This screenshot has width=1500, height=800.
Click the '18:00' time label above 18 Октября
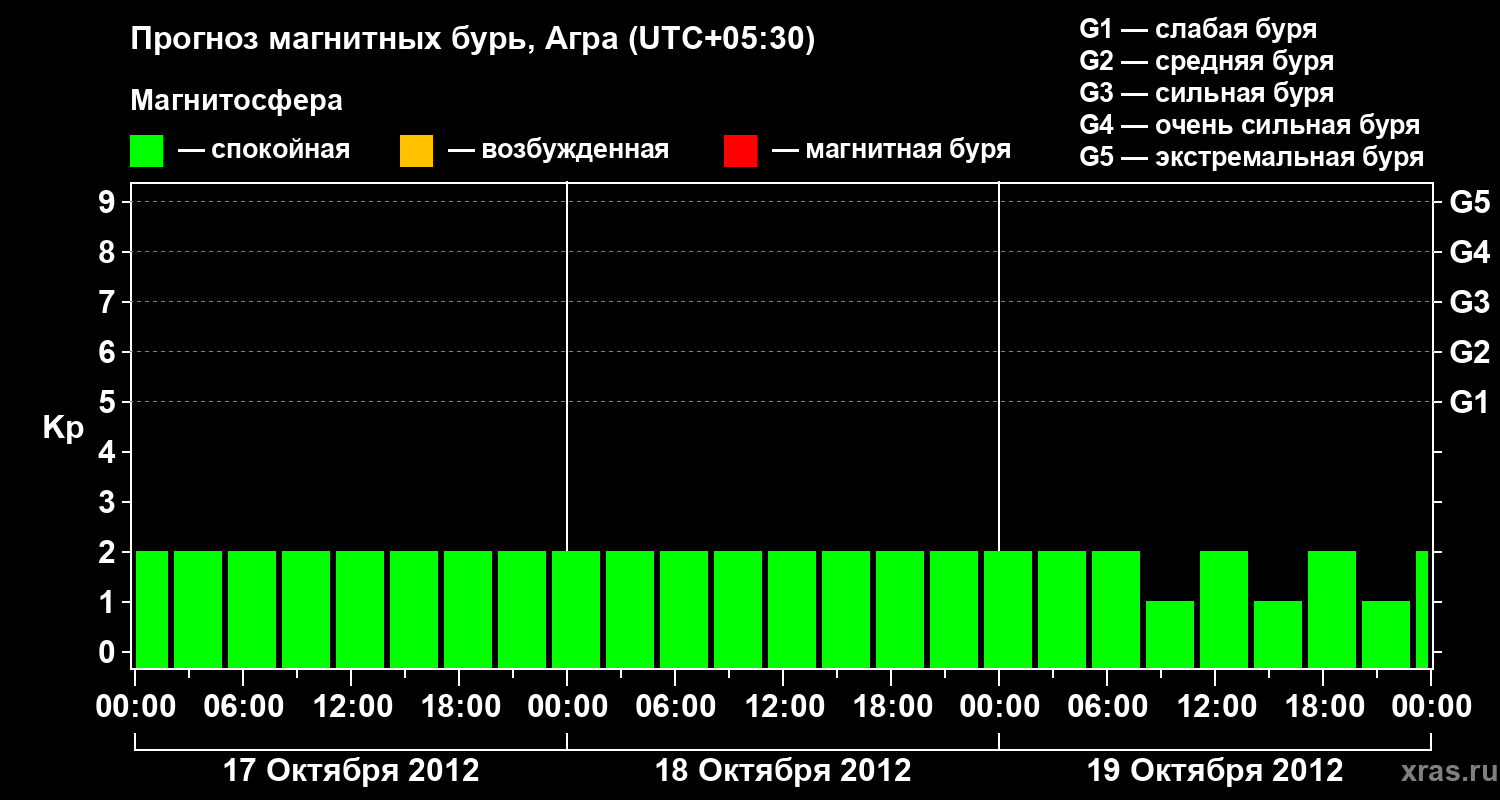click(x=891, y=707)
